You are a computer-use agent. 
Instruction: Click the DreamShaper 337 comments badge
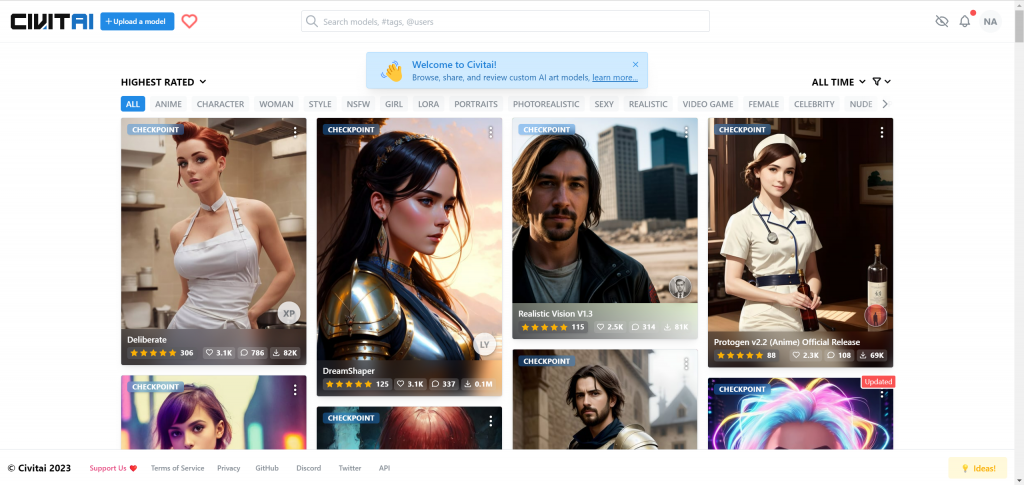(443, 384)
